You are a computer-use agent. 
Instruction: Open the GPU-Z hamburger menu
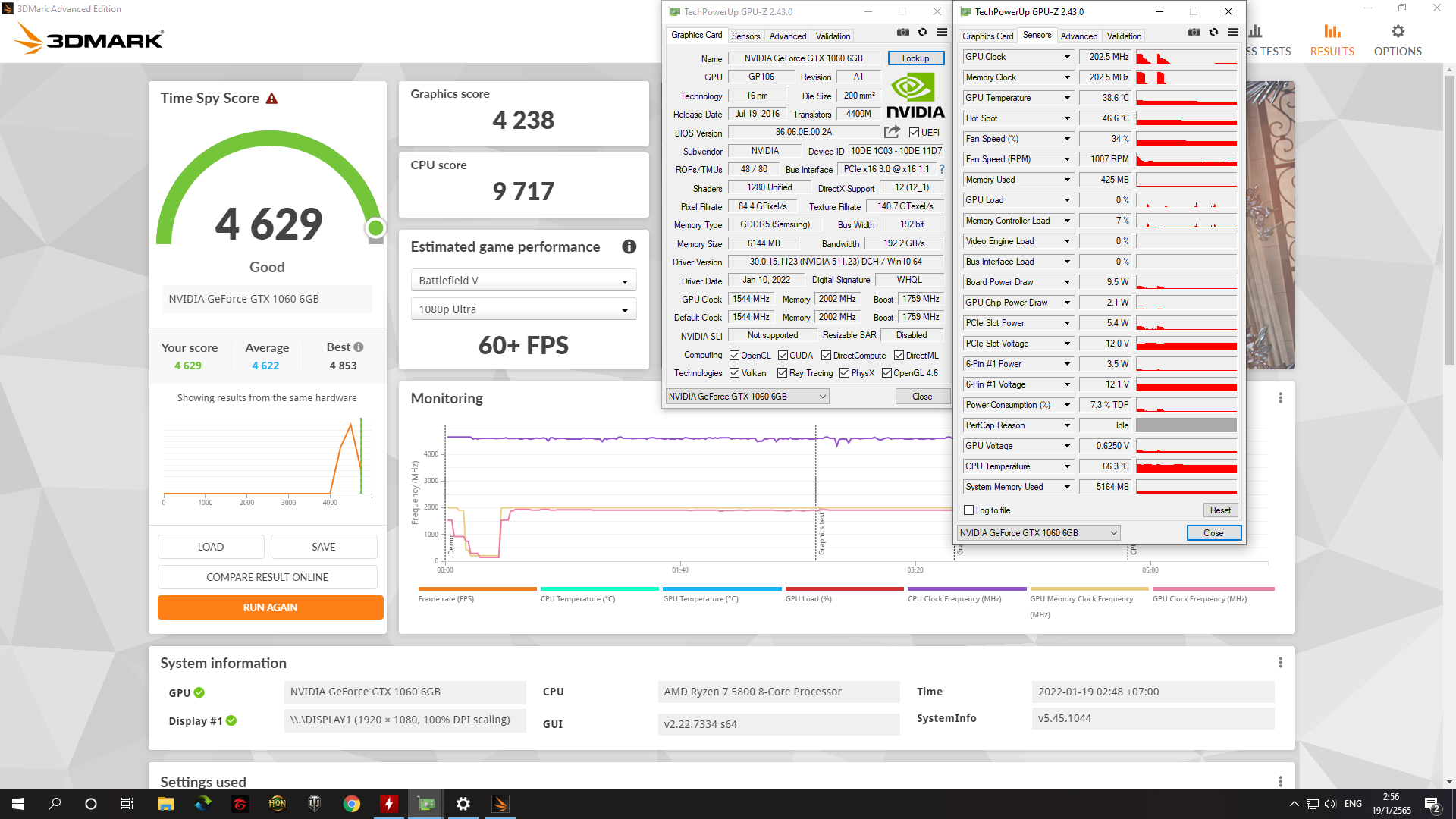pos(942,32)
